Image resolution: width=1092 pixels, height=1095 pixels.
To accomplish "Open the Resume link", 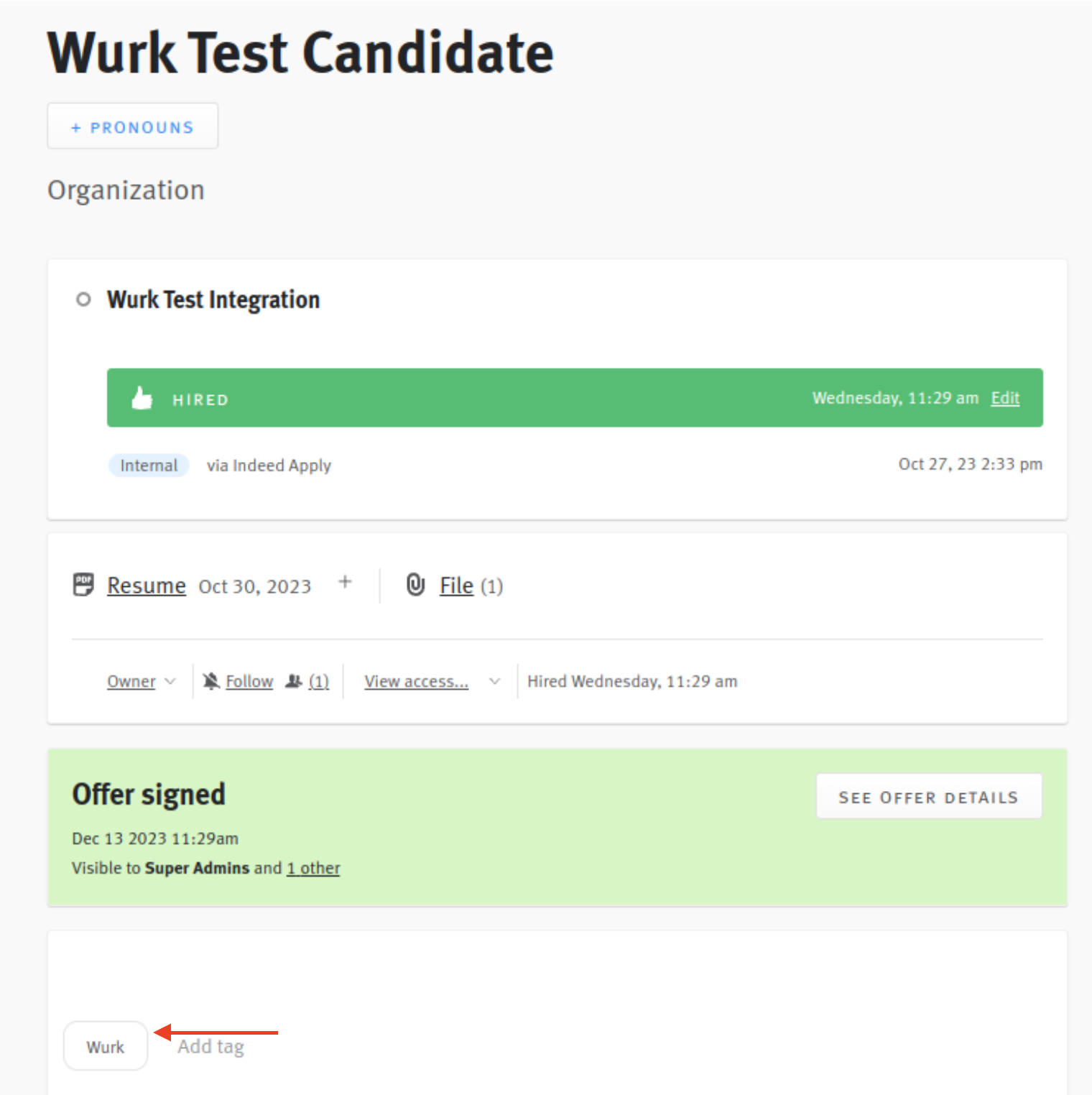I will (x=147, y=586).
